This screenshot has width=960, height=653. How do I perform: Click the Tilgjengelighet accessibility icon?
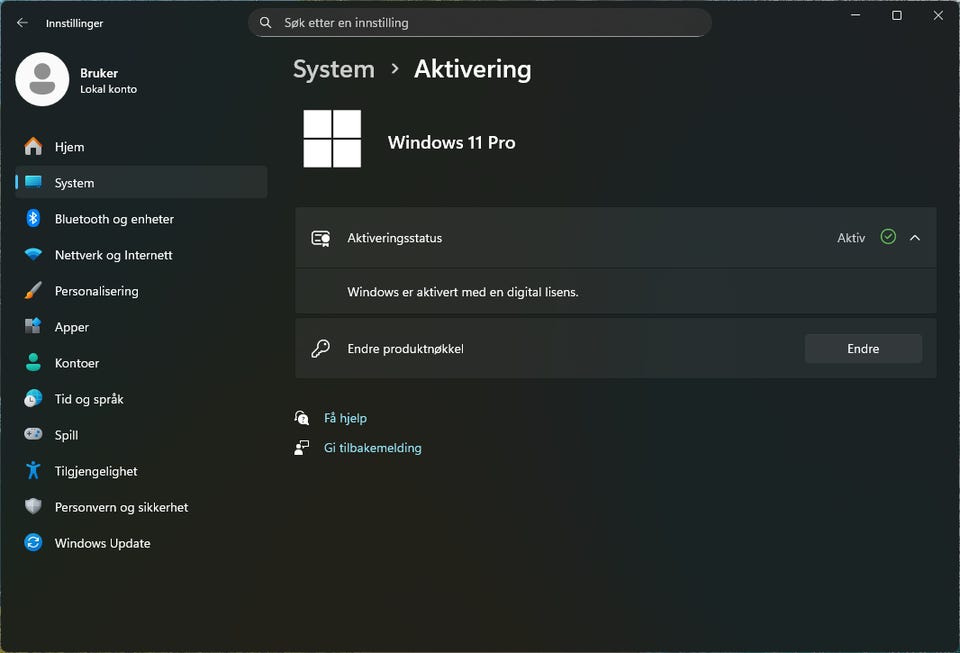tap(34, 471)
